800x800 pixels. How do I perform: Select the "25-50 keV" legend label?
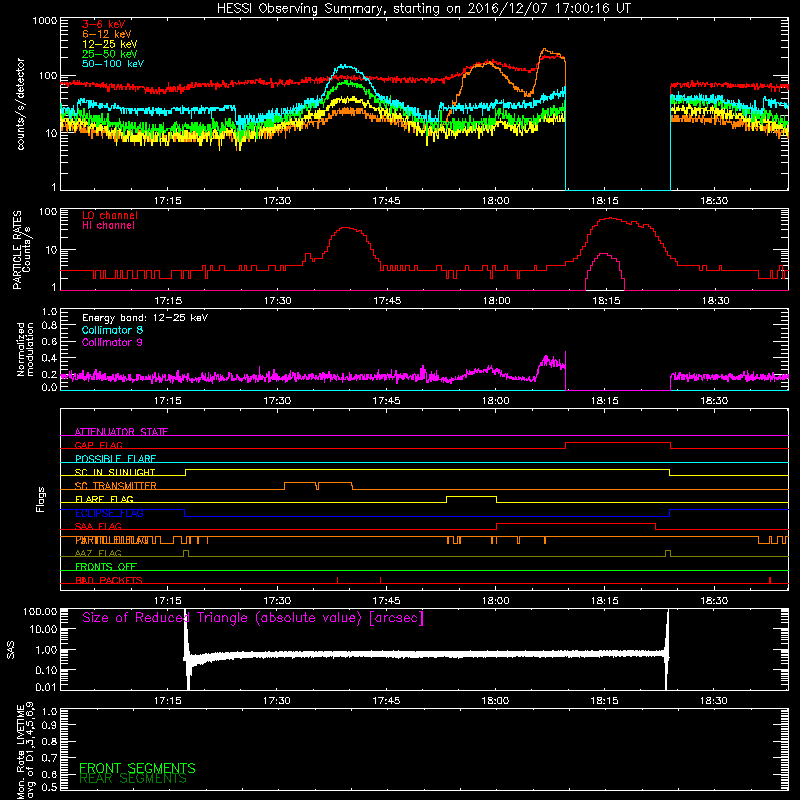coord(110,54)
